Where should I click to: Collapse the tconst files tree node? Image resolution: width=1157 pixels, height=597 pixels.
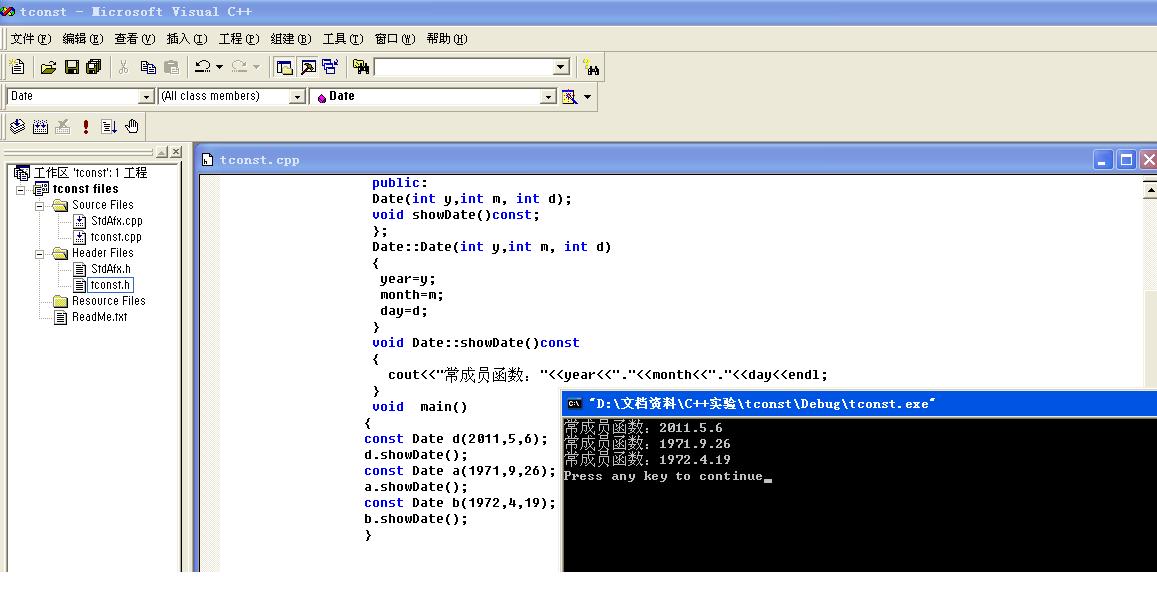[21, 190]
